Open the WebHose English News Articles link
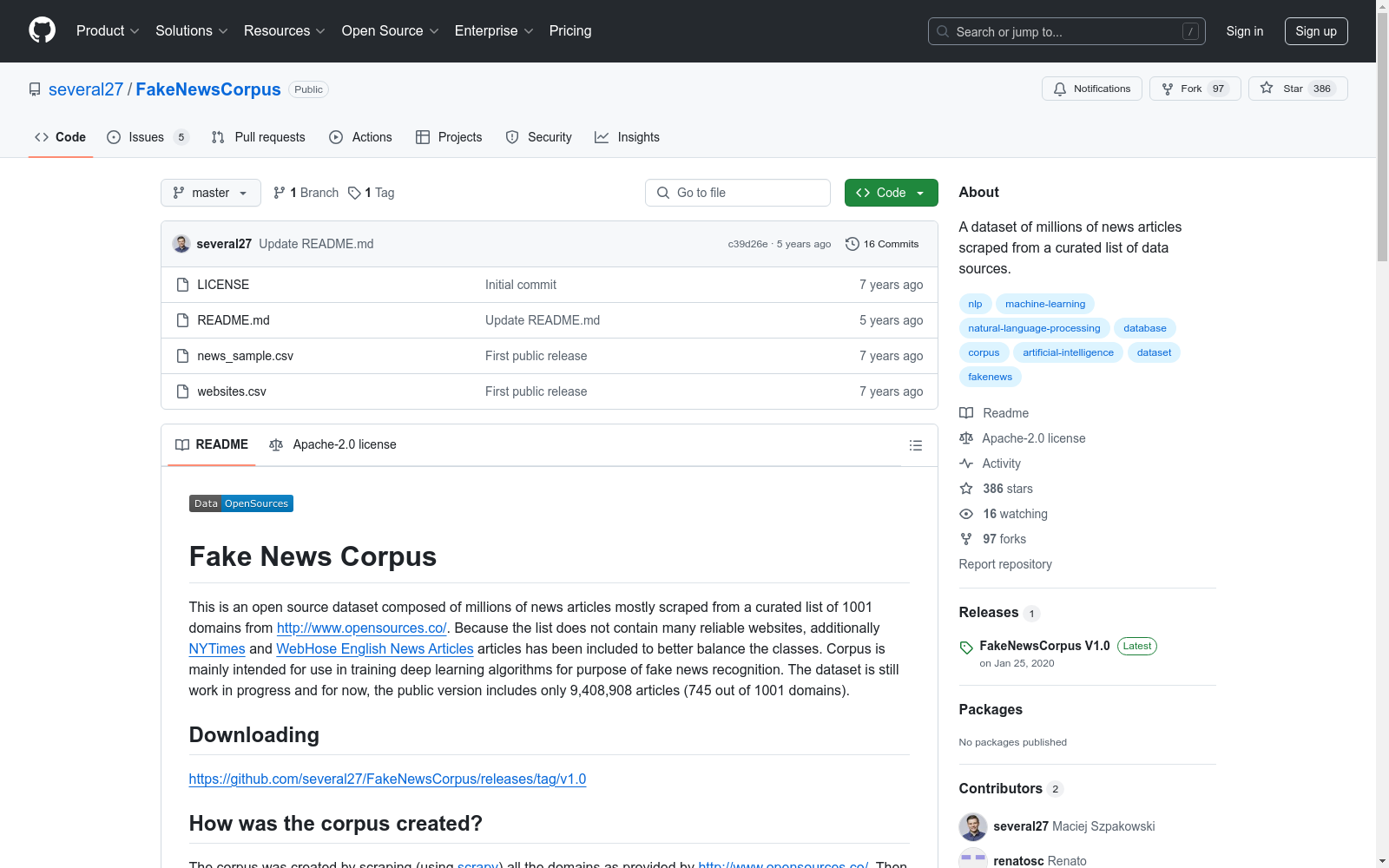The height and width of the screenshot is (868, 1389). [x=375, y=648]
